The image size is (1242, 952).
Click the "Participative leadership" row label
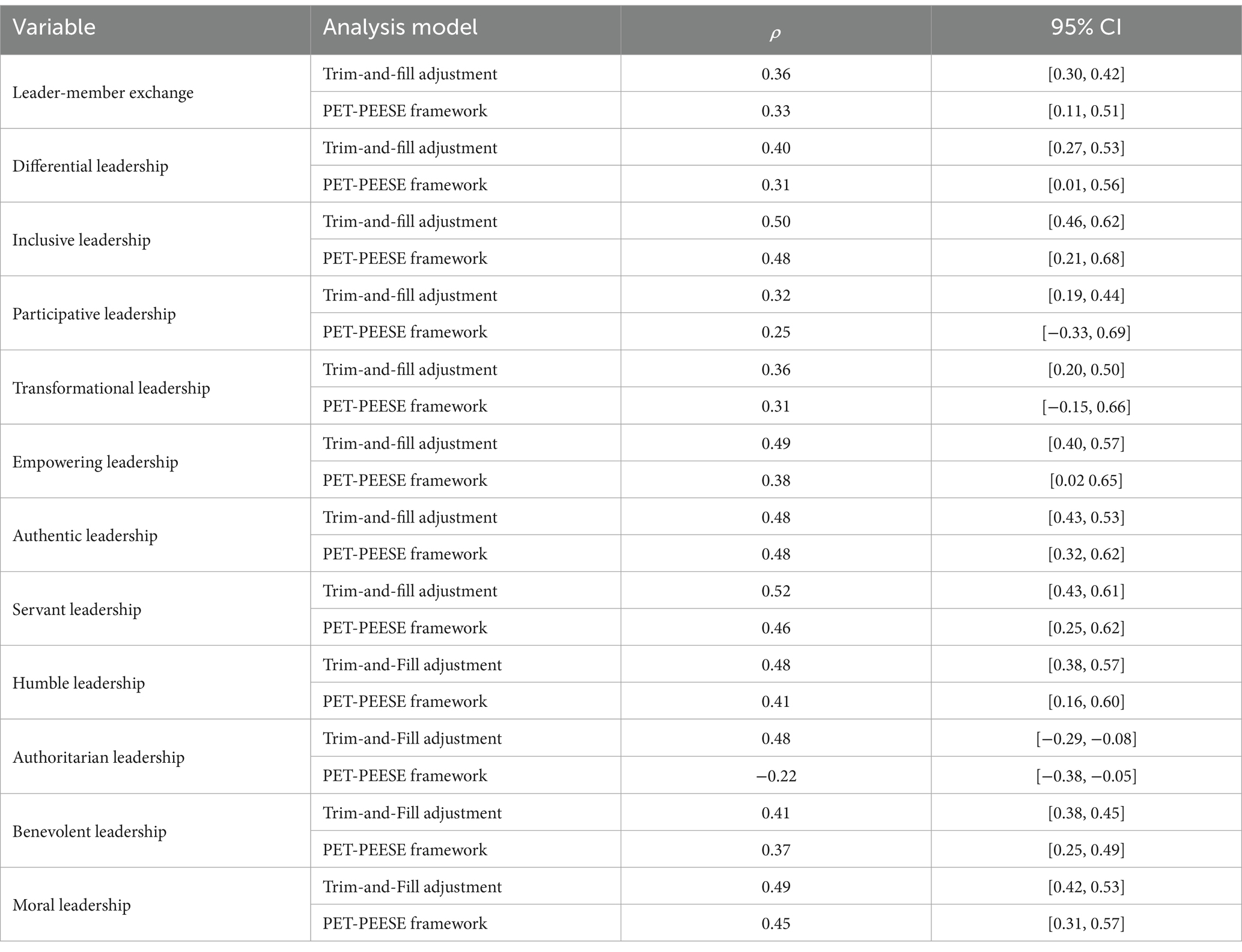point(94,314)
